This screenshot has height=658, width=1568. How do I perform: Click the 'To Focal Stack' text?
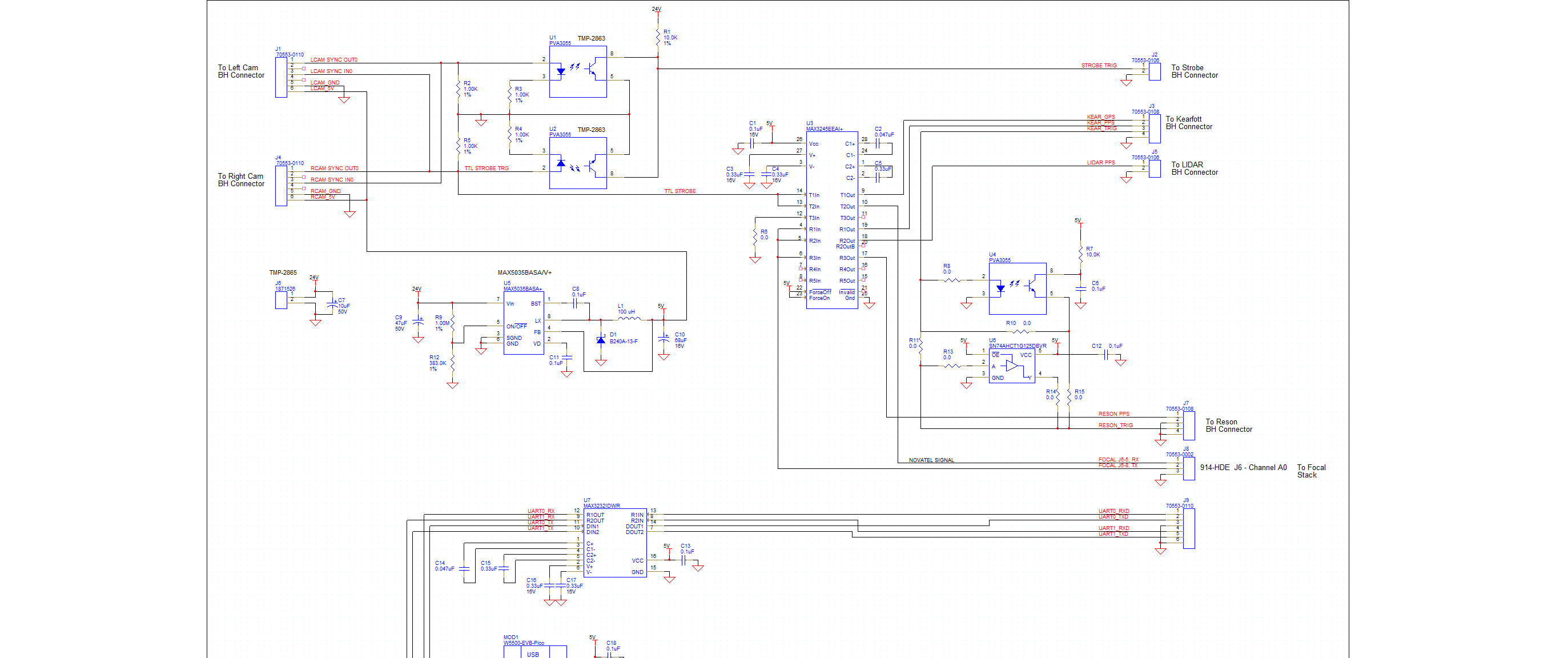1311,471
